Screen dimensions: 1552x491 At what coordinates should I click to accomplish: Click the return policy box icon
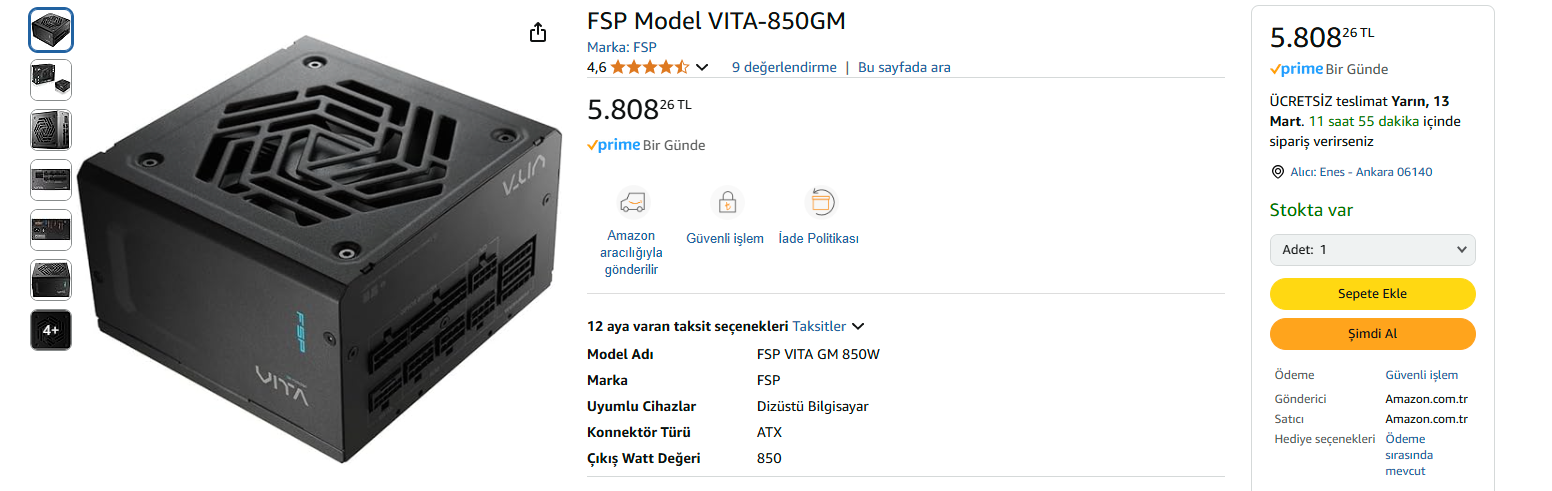820,203
